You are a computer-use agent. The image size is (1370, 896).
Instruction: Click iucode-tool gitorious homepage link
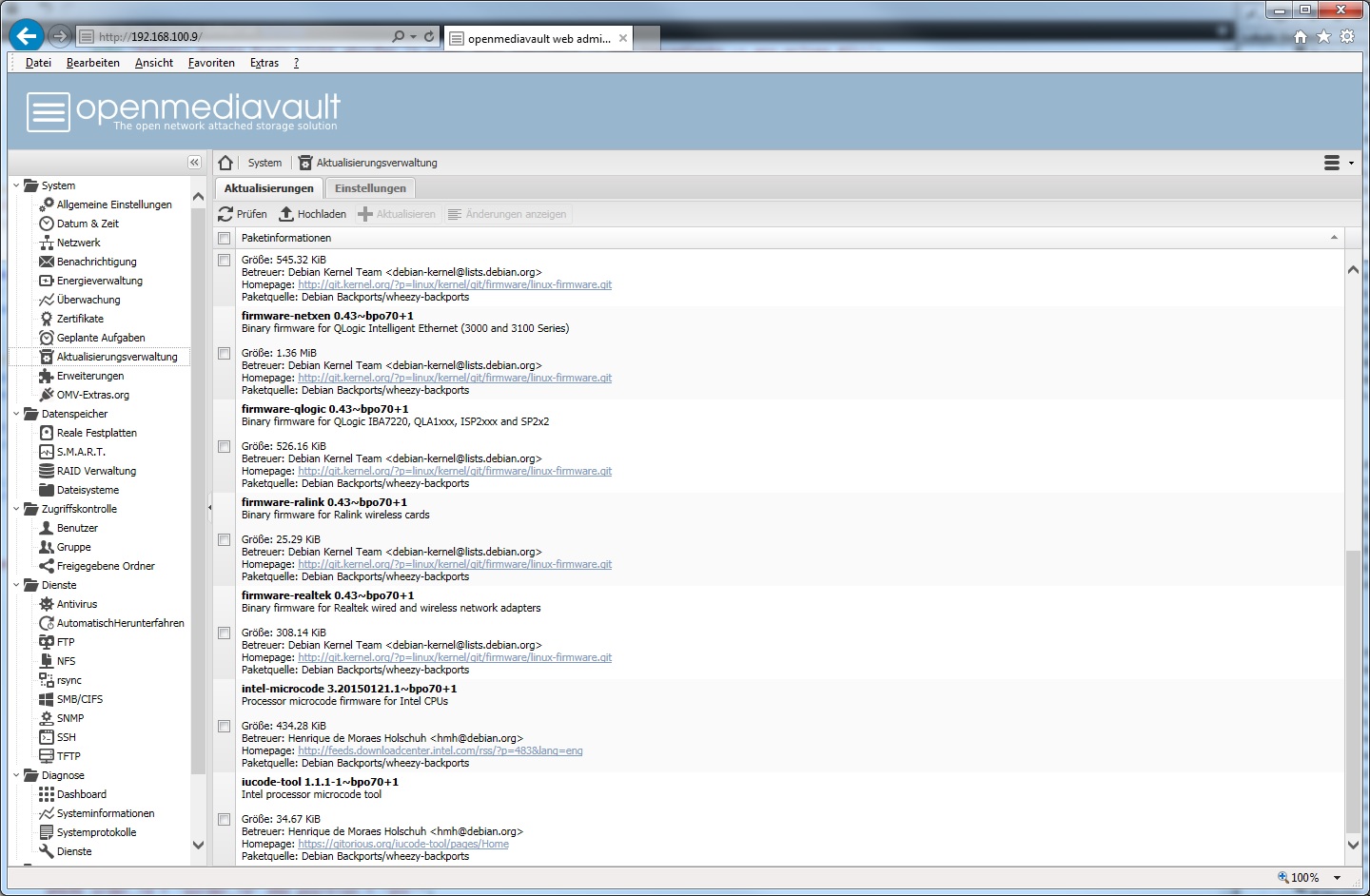tap(403, 844)
